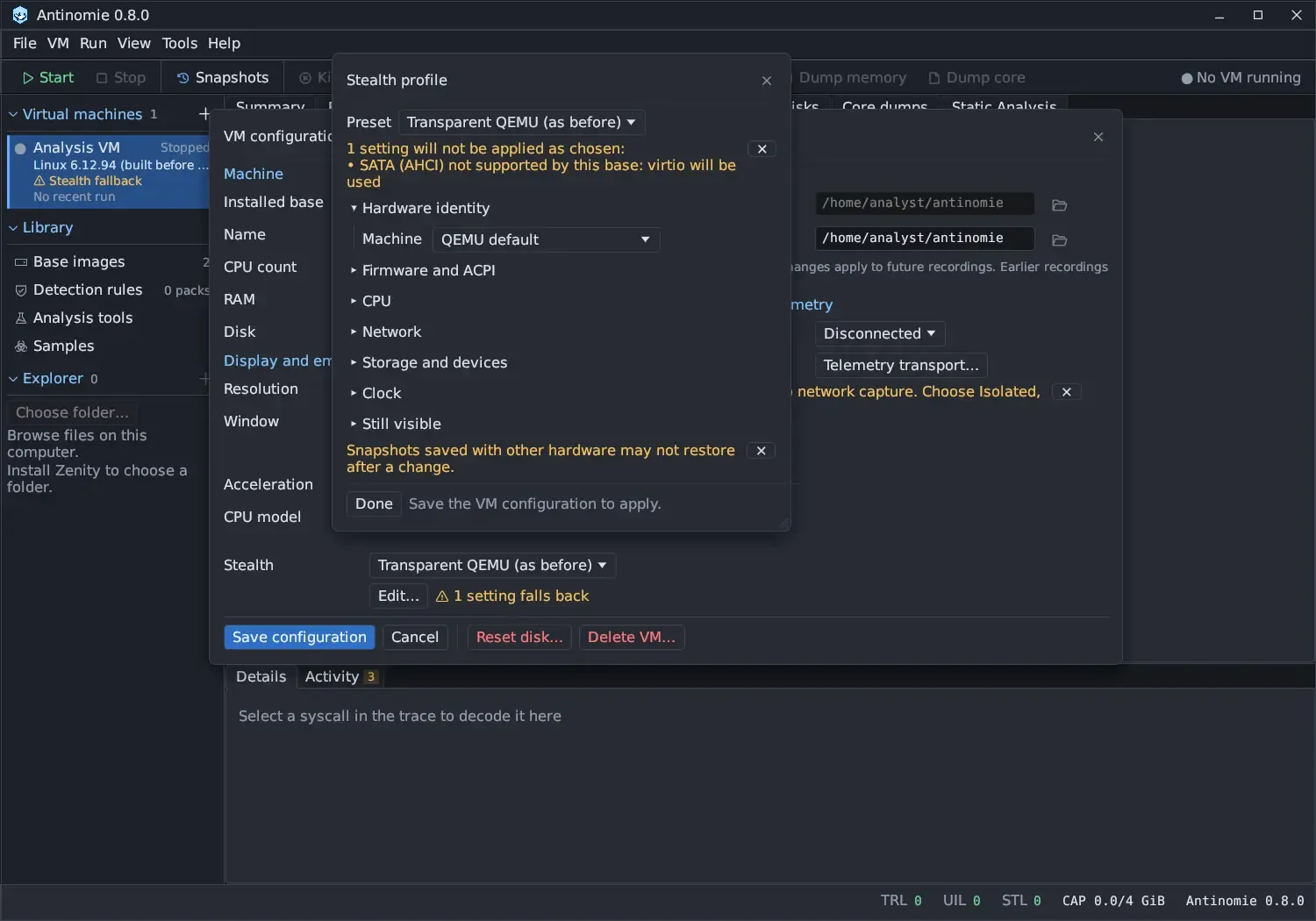Viewport: 1316px width, 921px height.
Task: Click the Delete VM... button
Action: point(632,638)
